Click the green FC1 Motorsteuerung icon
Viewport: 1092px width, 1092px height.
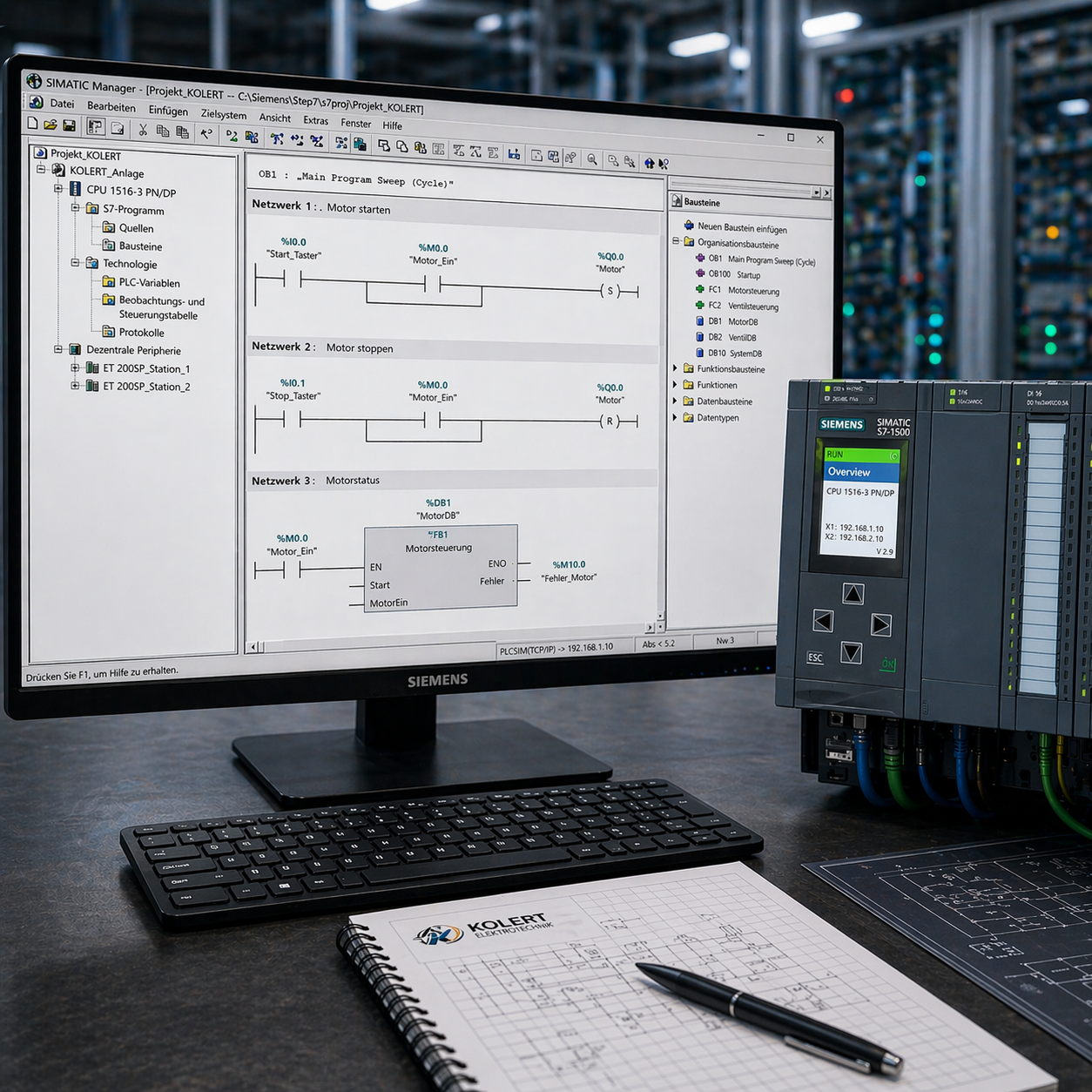pos(699,289)
